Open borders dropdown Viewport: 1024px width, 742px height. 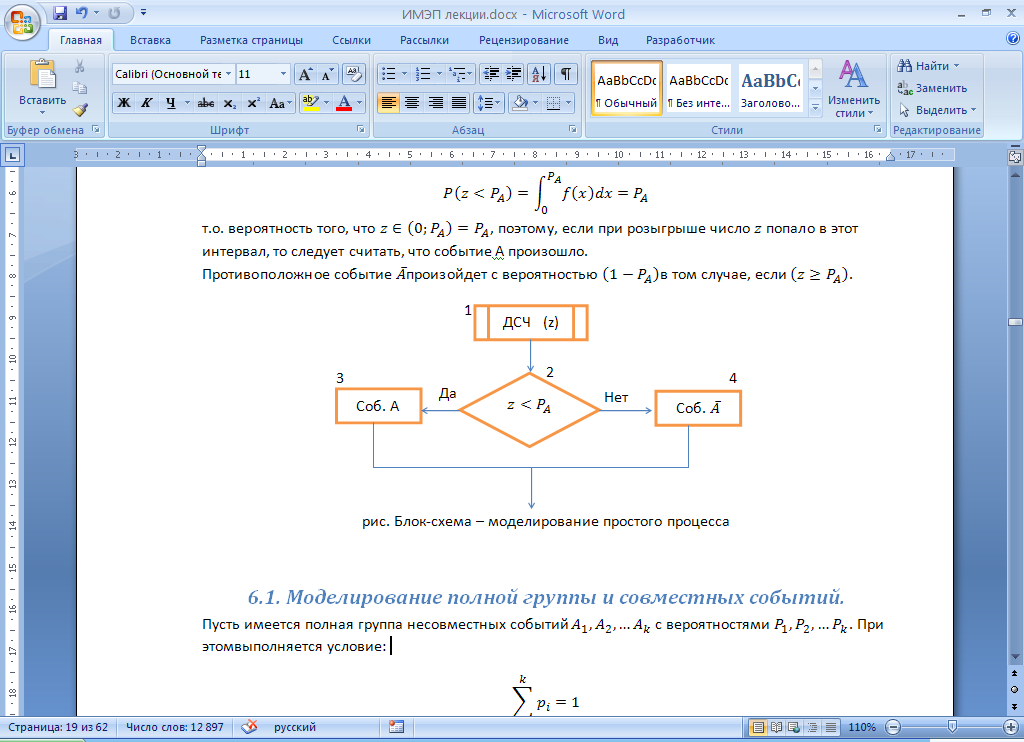coord(569,103)
